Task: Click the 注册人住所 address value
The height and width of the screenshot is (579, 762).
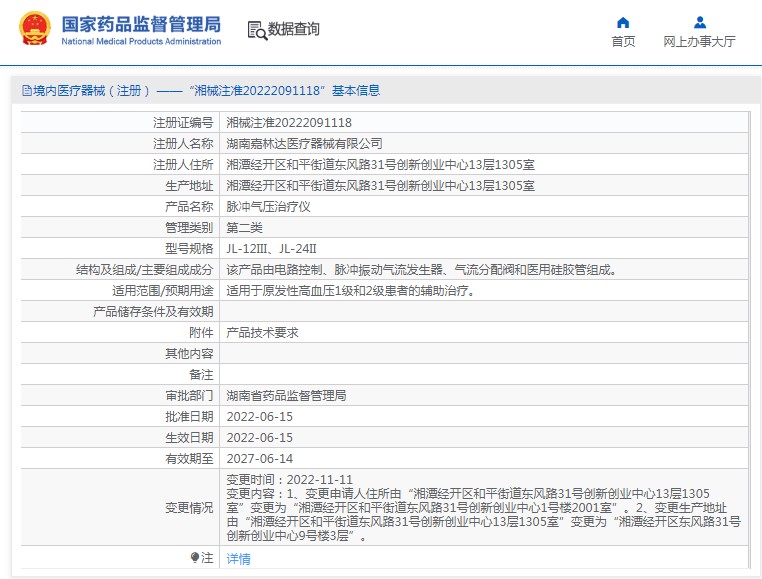Action: coord(380,164)
